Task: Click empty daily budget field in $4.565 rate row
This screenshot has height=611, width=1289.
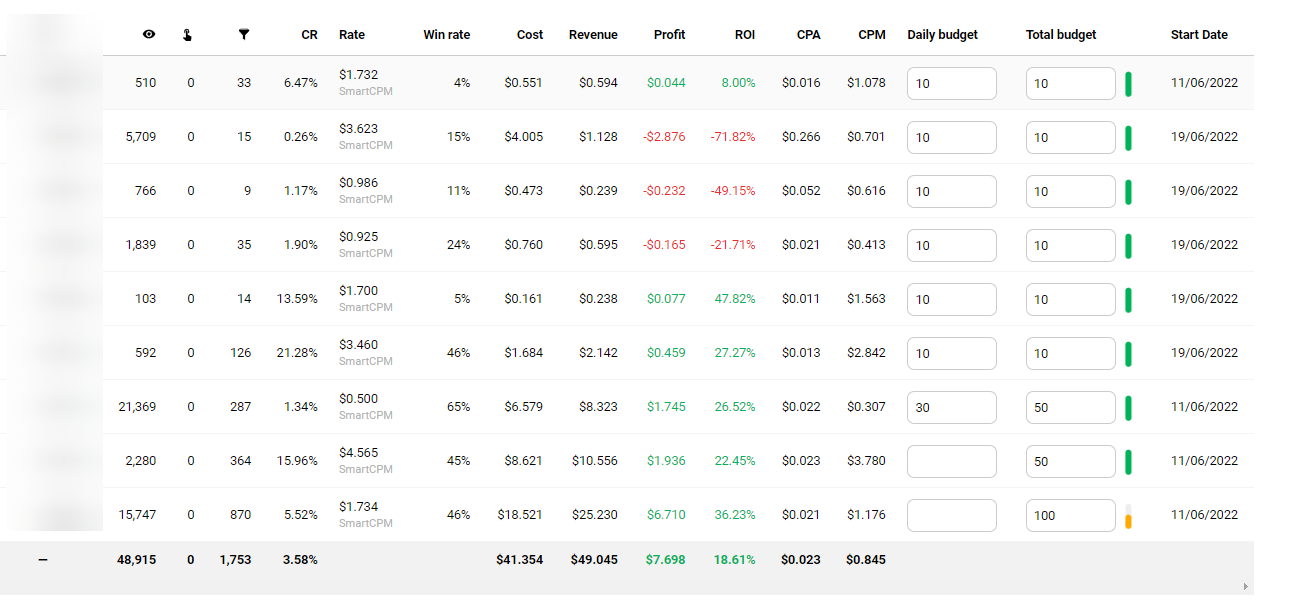Action: (951, 461)
